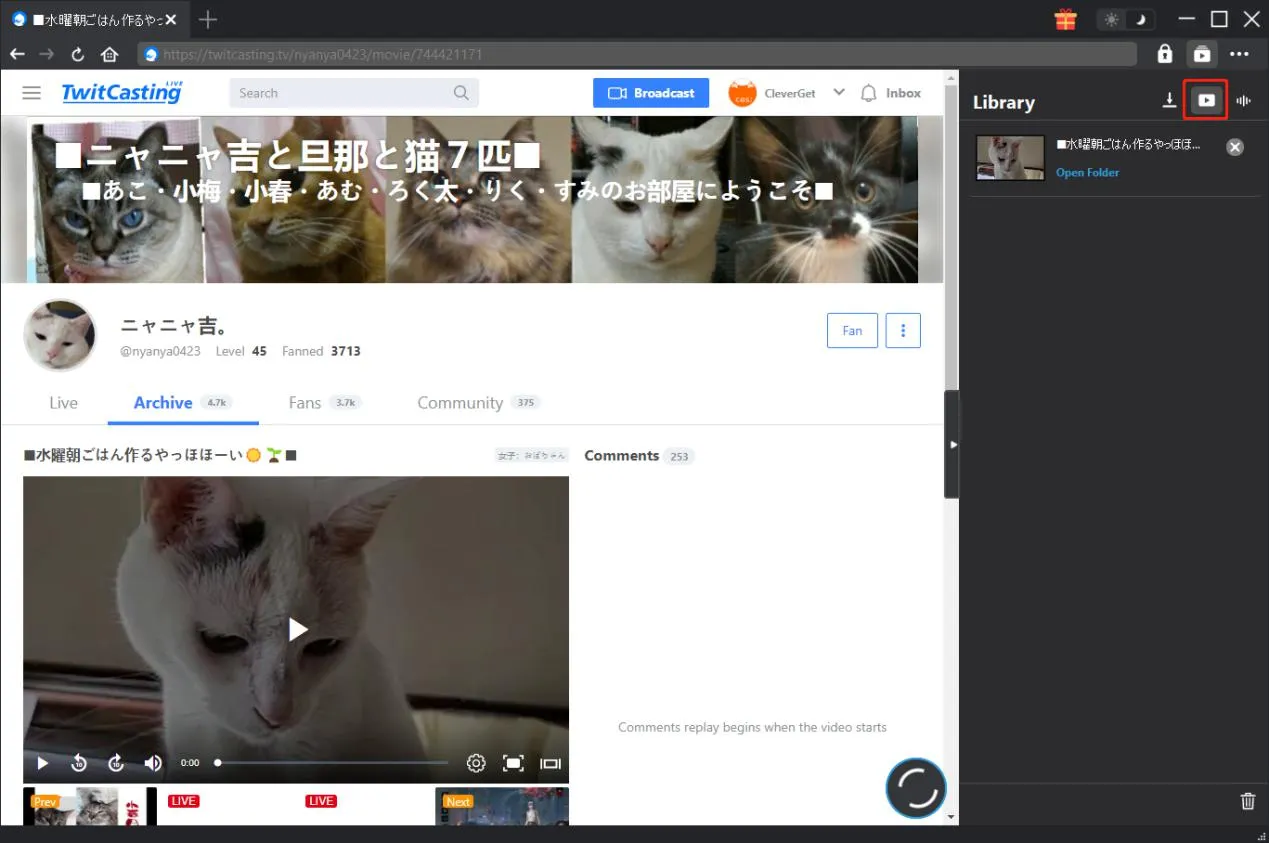This screenshot has height=843, width=1269.
Task: Click the Open Folder link
Action: [x=1087, y=172]
